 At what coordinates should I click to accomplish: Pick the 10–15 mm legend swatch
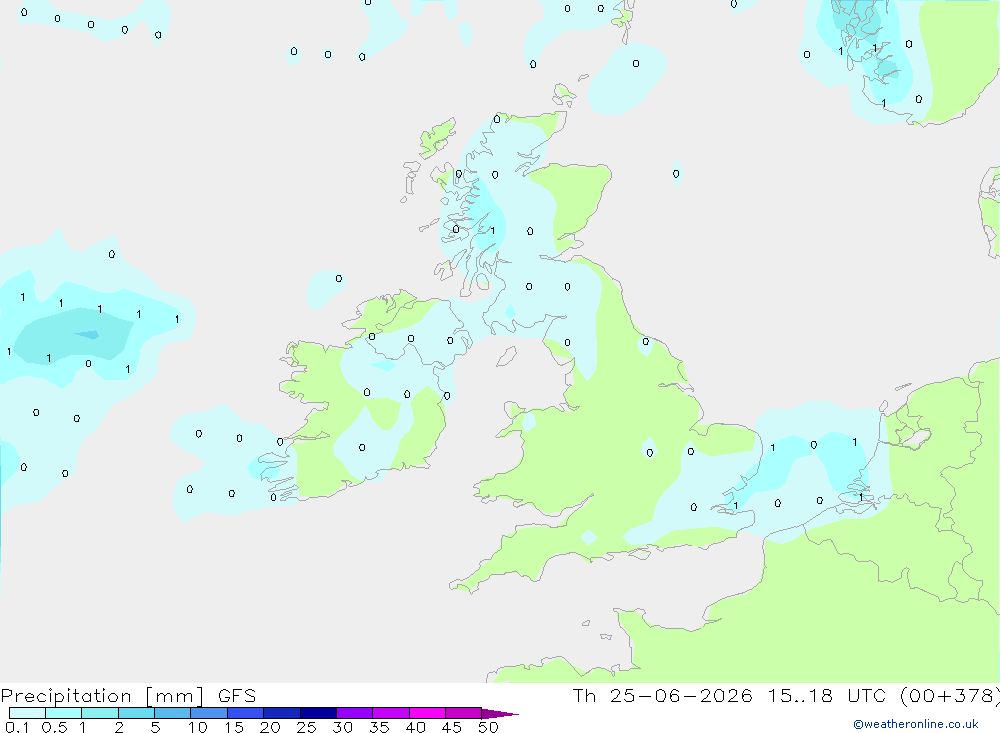coord(209,713)
